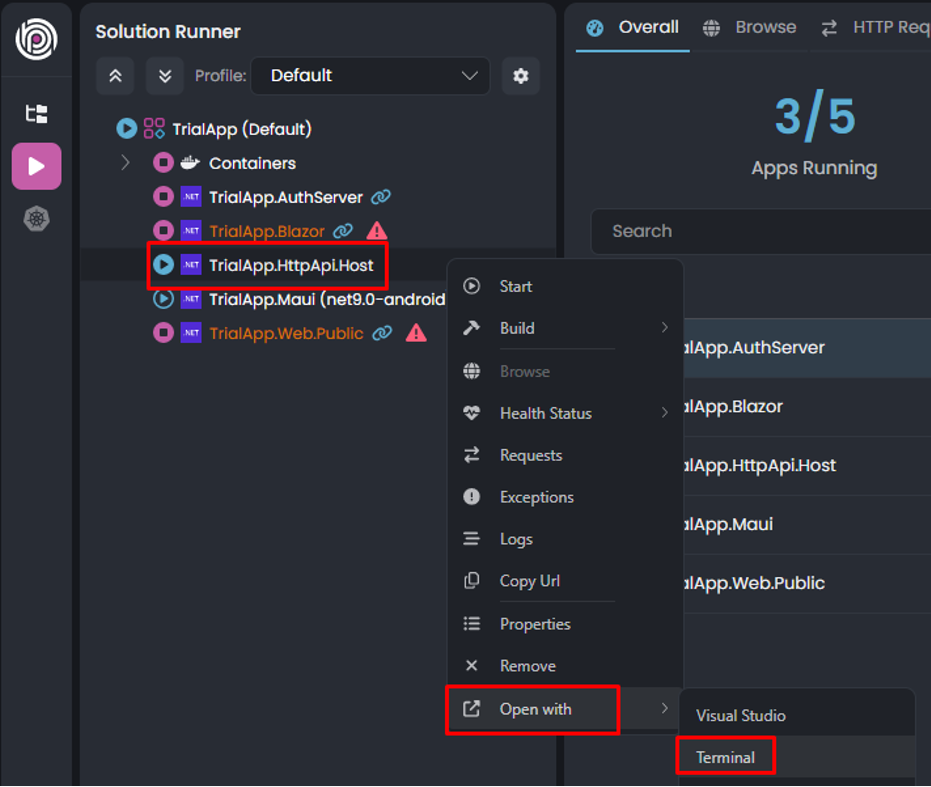
Task: Click Copy Url in the context menu
Action: point(529,581)
